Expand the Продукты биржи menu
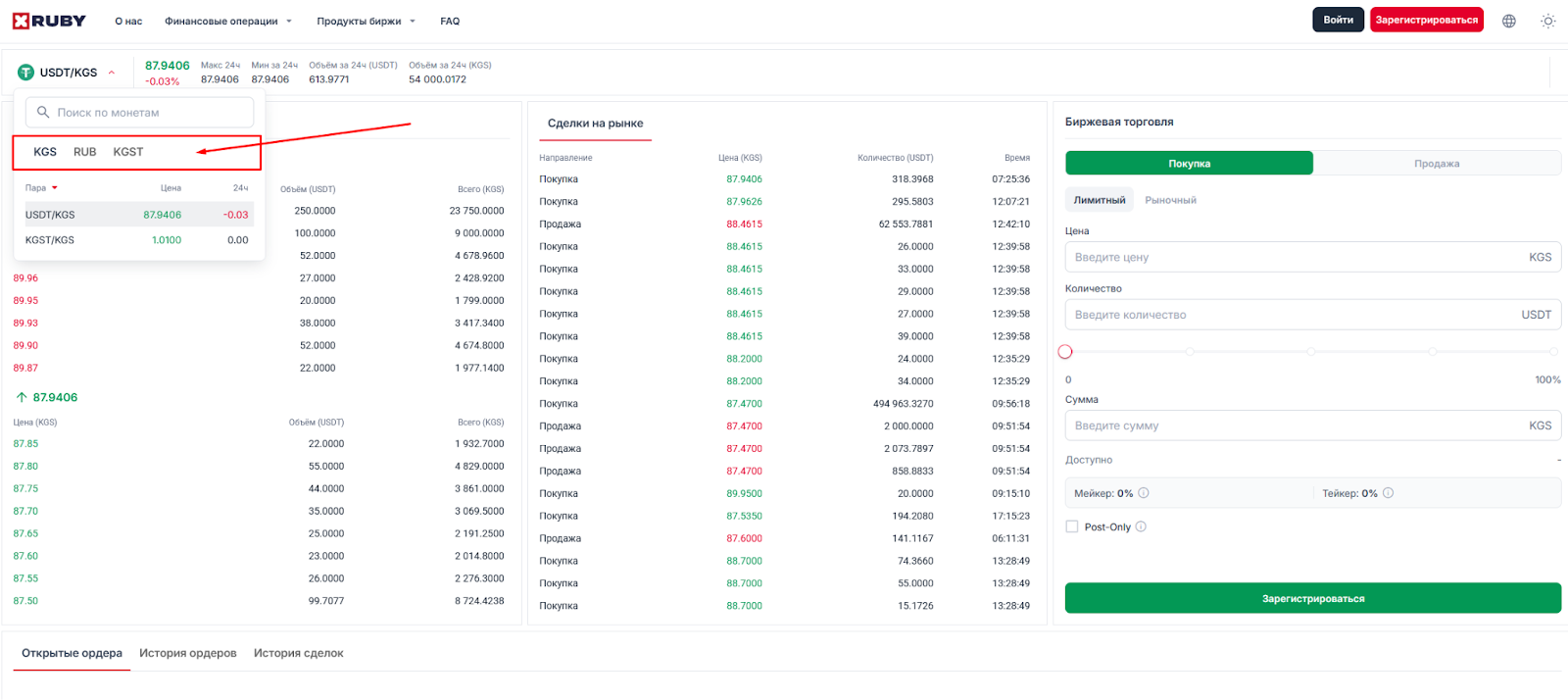 (x=366, y=21)
